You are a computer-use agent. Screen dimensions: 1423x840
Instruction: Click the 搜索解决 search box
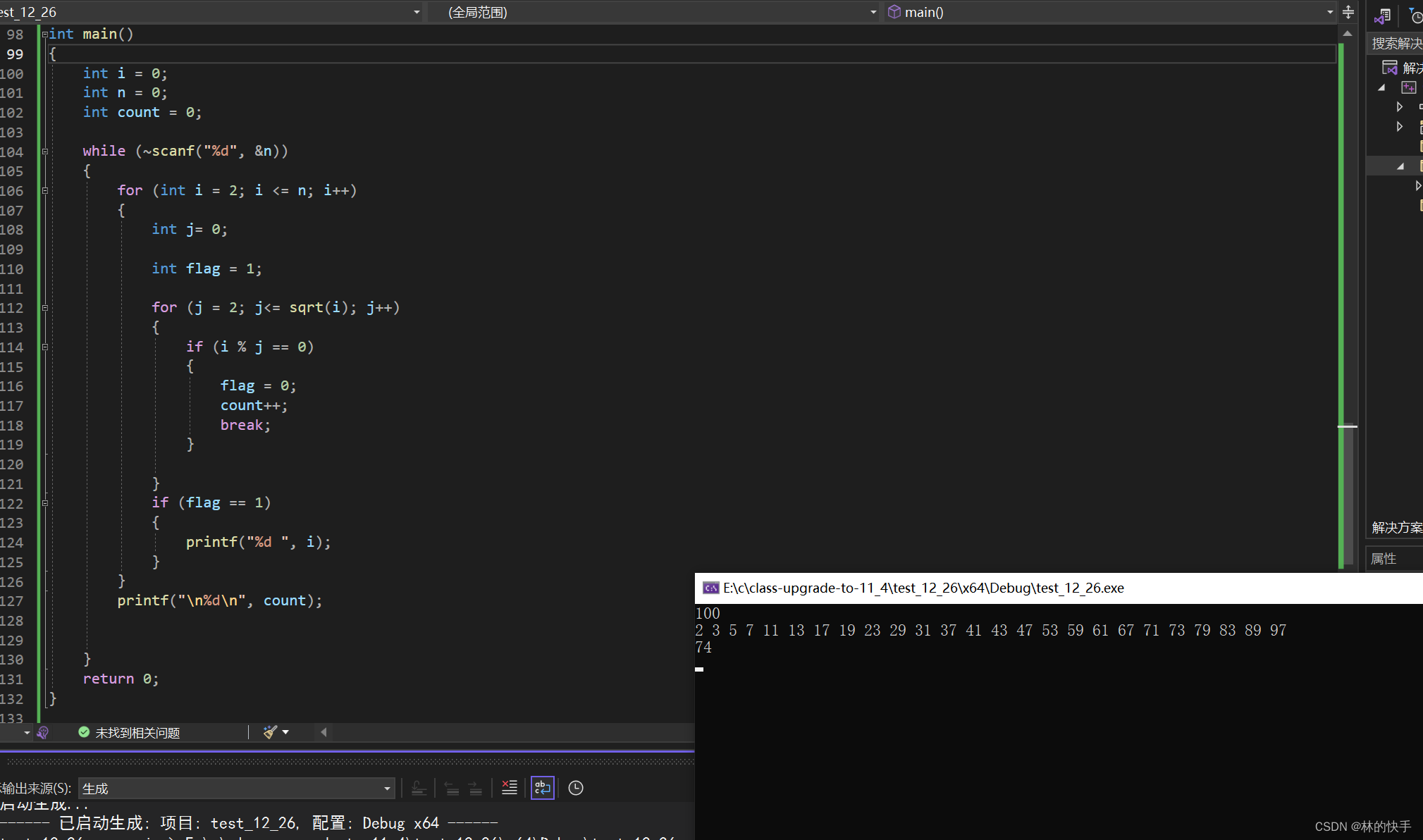[x=1396, y=44]
